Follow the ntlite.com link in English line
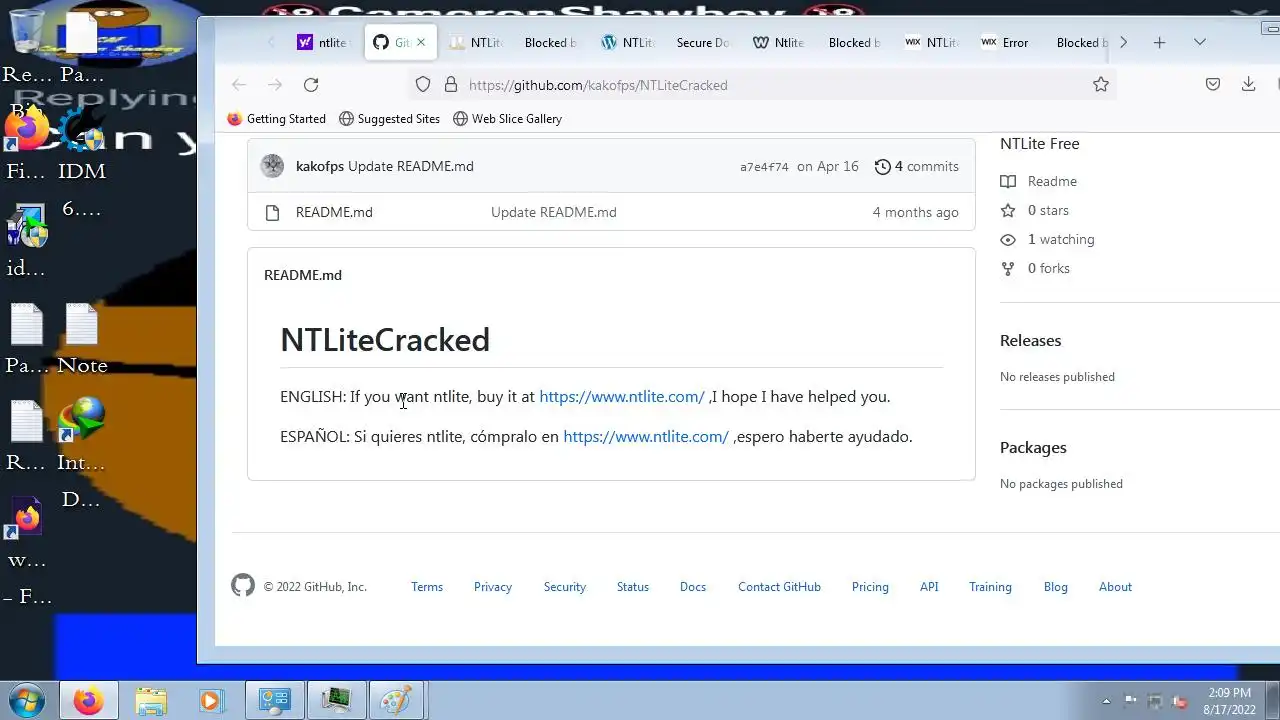The width and height of the screenshot is (1280, 720). pyautogui.click(x=622, y=396)
